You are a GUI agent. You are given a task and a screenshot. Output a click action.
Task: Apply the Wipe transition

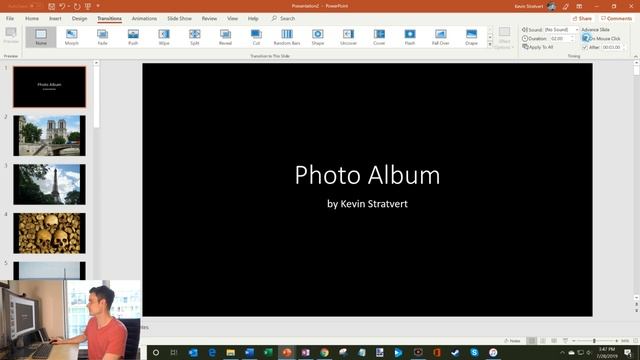point(164,37)
